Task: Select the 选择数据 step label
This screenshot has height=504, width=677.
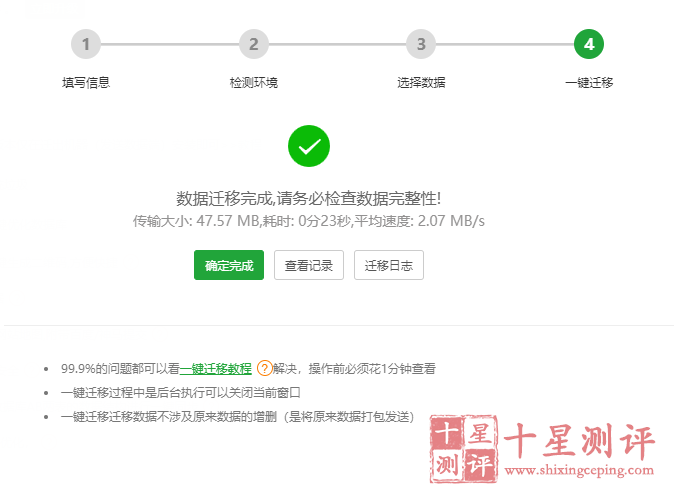Action: click(421, 82)
